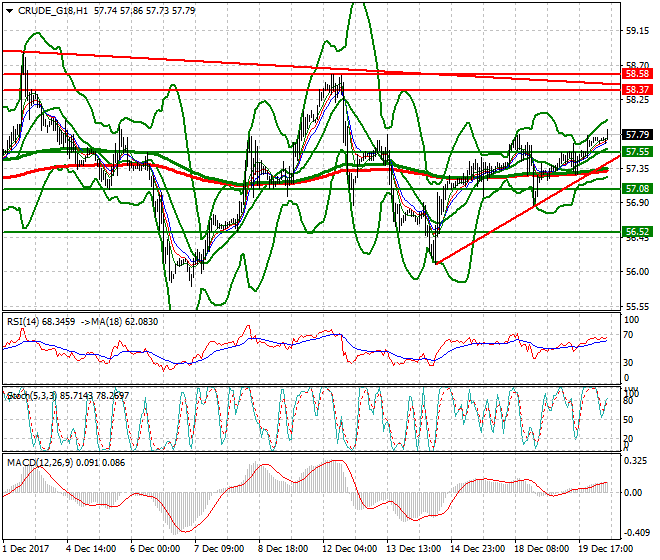Click the 6 Dec 00:00 time axis label
This screenshot has width=660, height=560.
[x=155, y=549]
